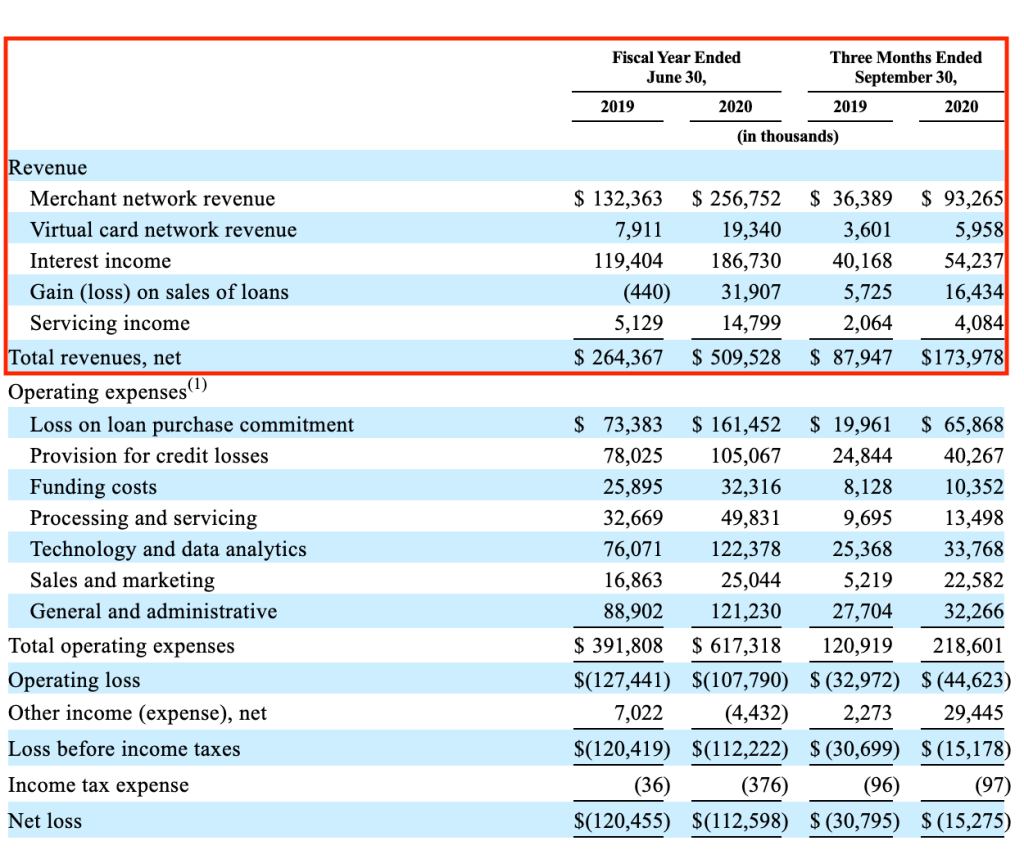Click the Three Months Ended September 30 header
This screenshot has width=1024, height=850.
[906, 67]
